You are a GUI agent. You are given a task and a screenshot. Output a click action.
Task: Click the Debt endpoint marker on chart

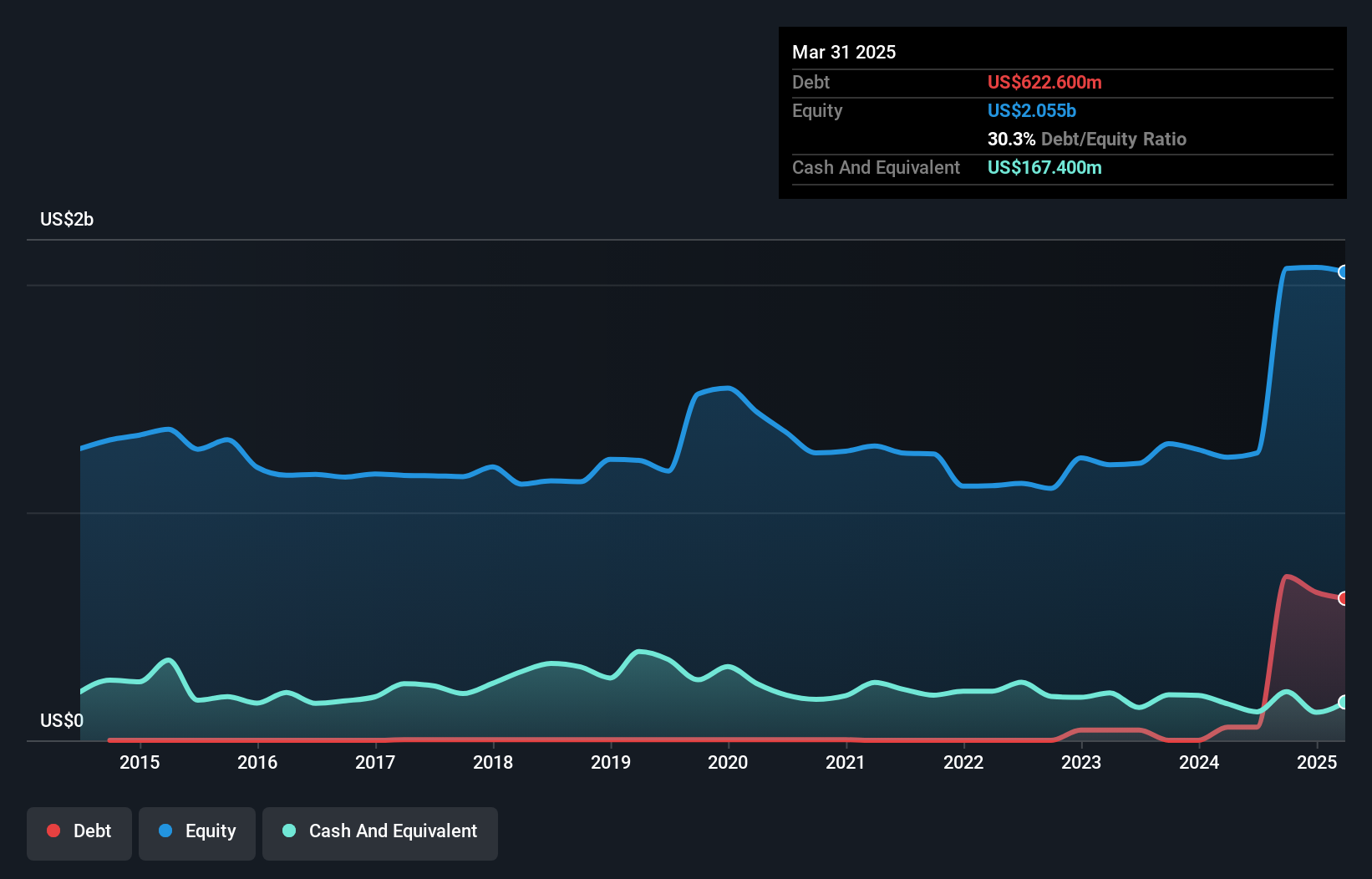1344,598
